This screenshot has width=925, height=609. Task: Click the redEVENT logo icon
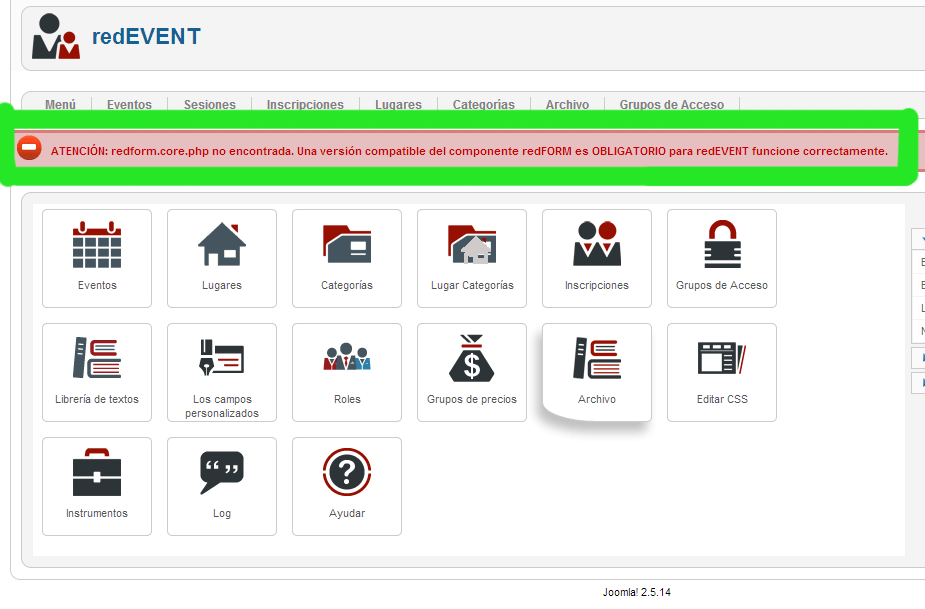click(55, 37)
